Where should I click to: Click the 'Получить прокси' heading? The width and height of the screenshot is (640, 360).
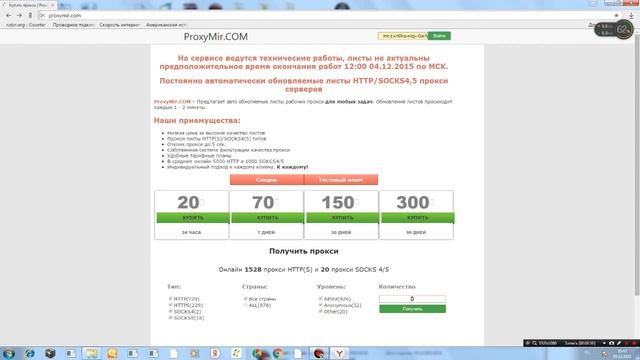pyautogui.click(x=304, y=251)
